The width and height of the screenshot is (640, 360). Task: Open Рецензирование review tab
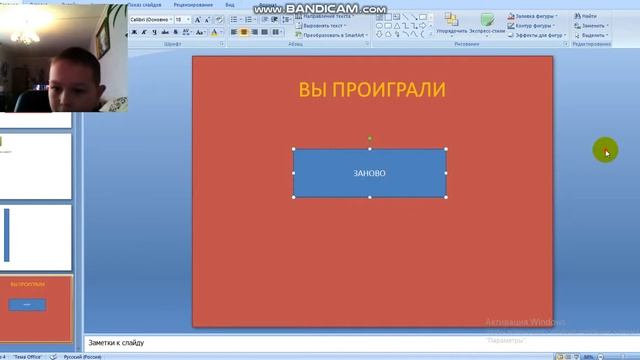(x=193, y=5)
